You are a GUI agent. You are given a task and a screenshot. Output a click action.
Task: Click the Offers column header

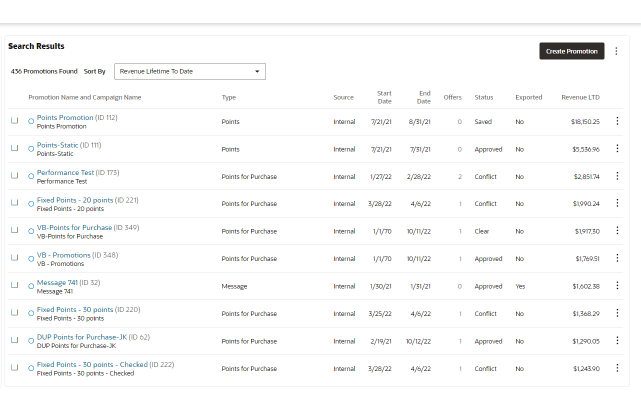click(453, 97)
